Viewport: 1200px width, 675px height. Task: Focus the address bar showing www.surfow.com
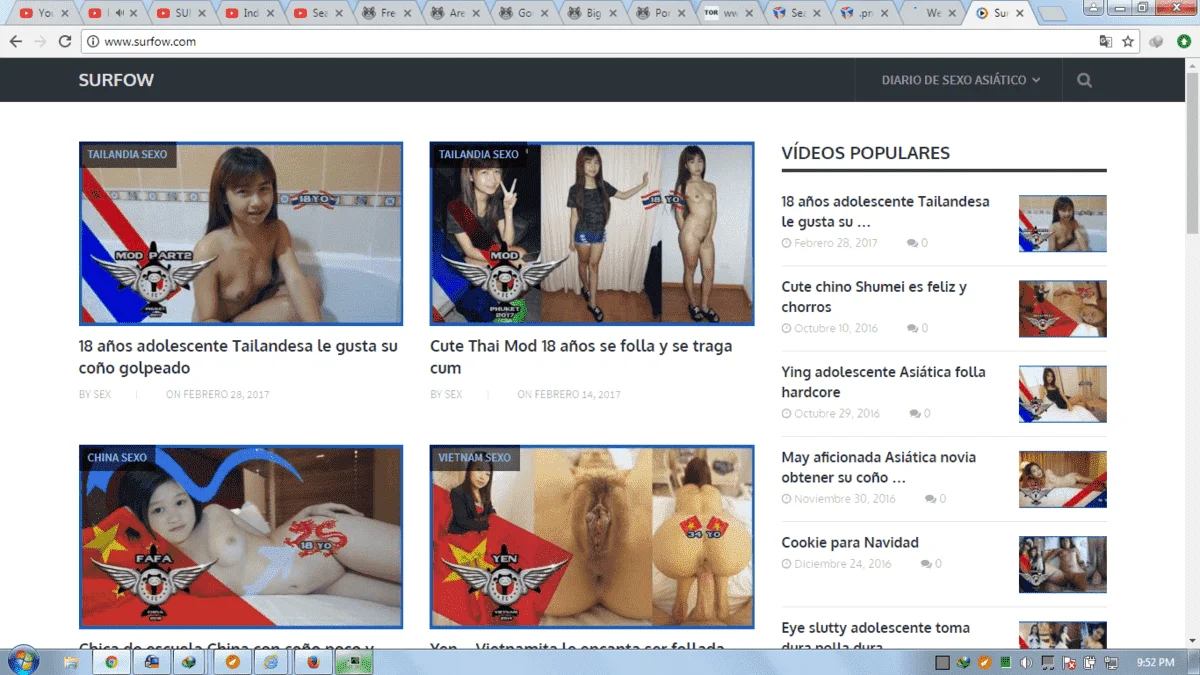(590, 42)
